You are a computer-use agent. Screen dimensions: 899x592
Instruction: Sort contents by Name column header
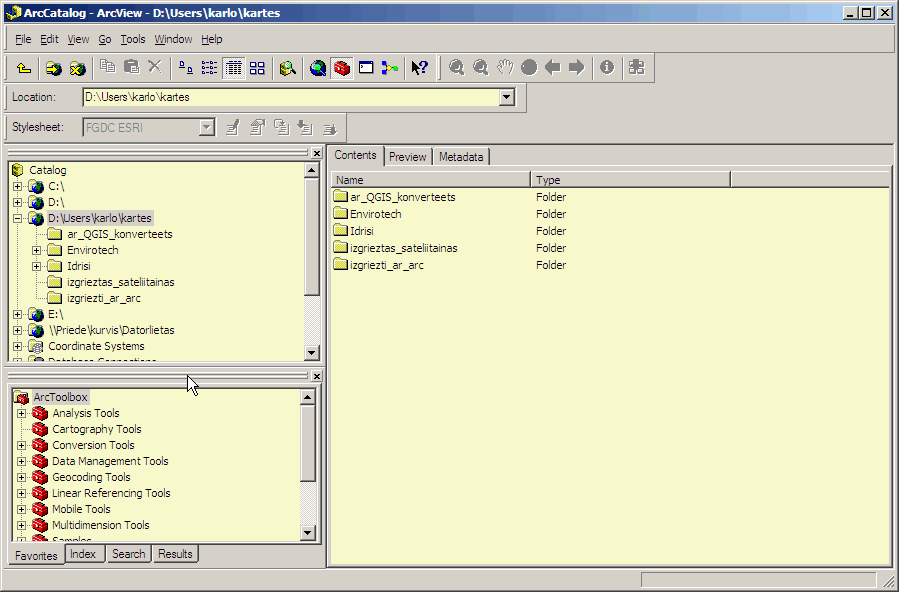[431, 180]
